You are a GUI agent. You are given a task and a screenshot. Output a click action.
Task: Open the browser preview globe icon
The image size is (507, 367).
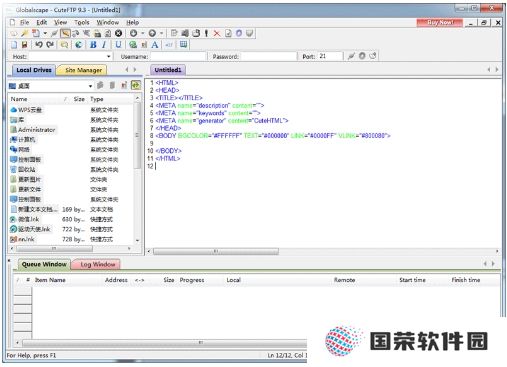click(79, 45)
